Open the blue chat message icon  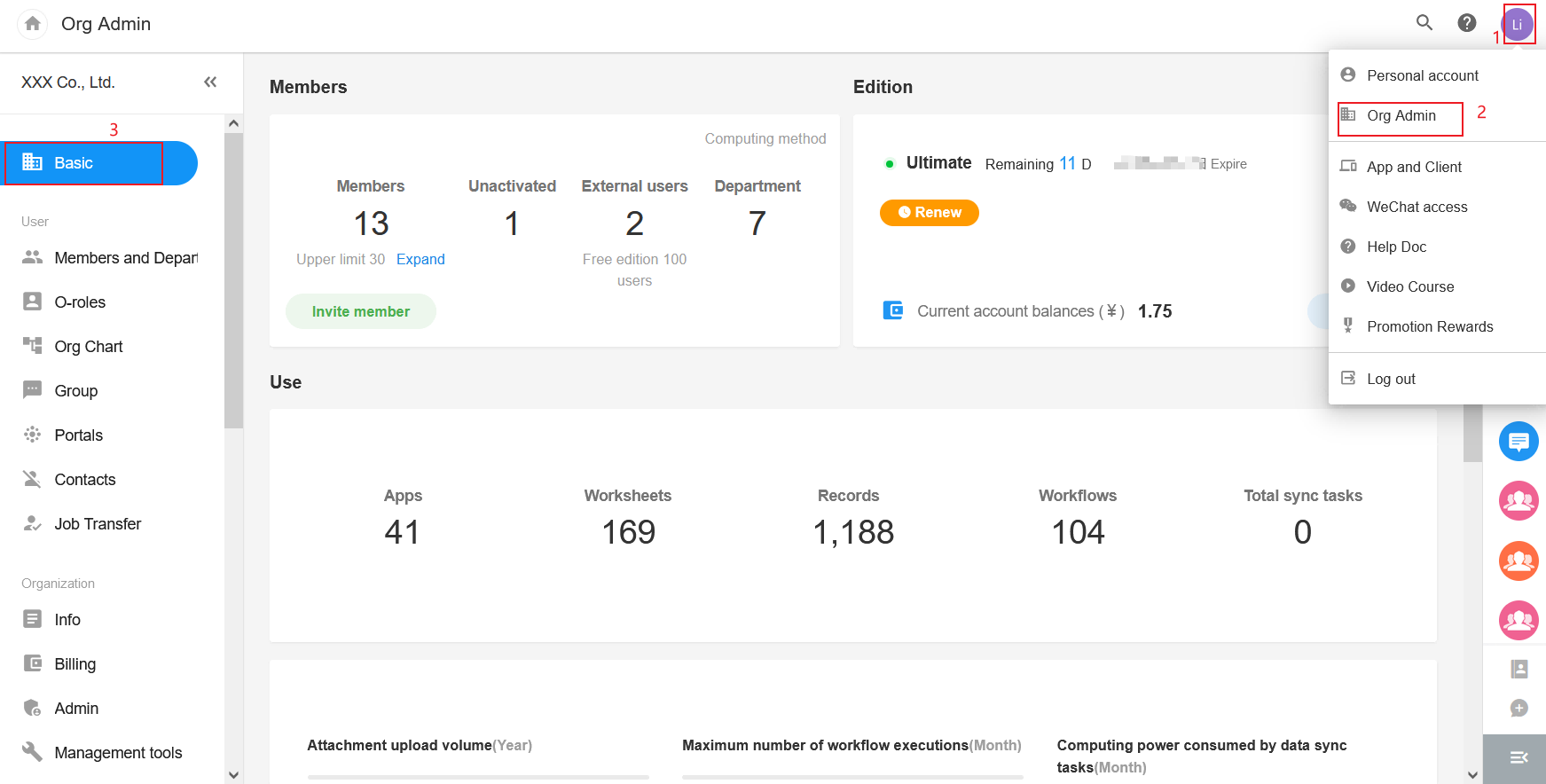pyautogui.click(x=1519, y=441)
